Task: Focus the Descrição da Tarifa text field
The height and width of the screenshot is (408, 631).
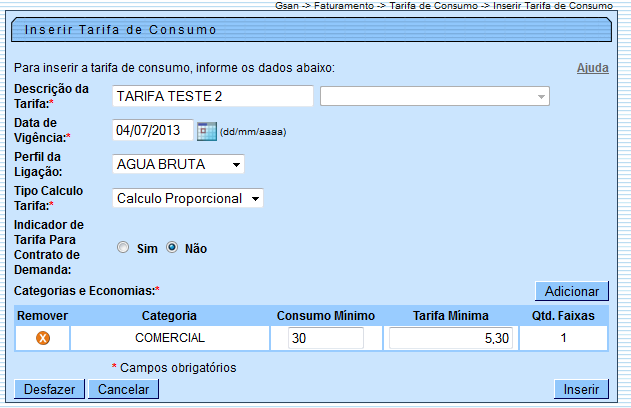Action: tap(213, 96)
